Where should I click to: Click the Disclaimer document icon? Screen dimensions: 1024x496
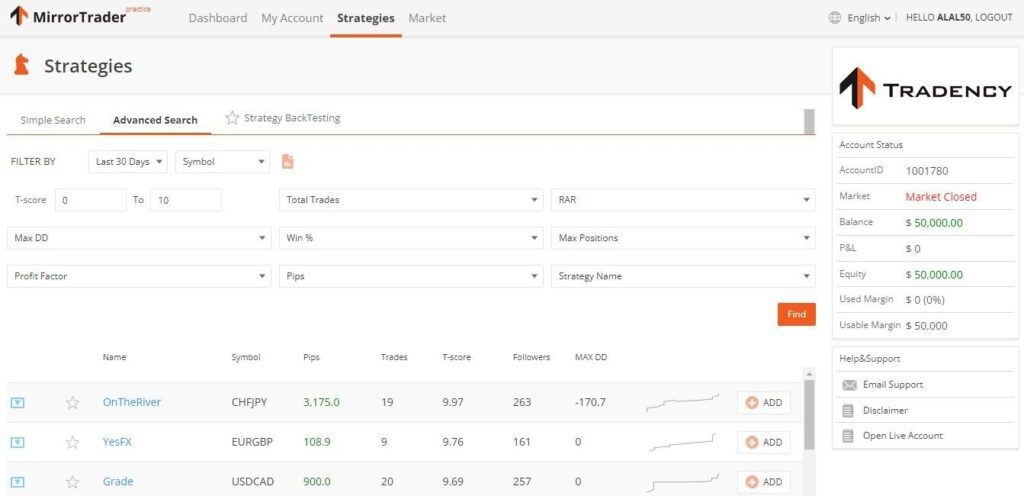[849, 410]
